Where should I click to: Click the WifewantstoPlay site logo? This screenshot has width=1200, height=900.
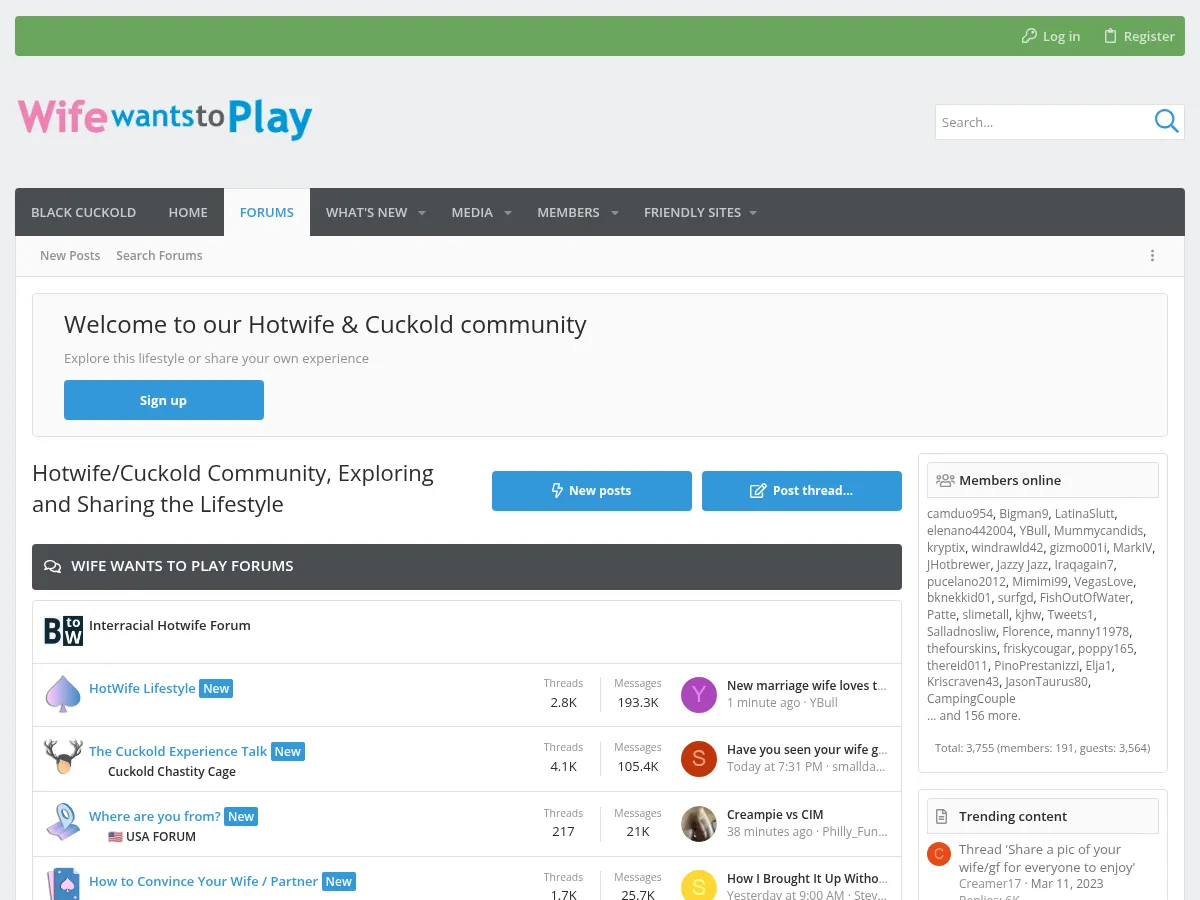click(x=165, y=118)
